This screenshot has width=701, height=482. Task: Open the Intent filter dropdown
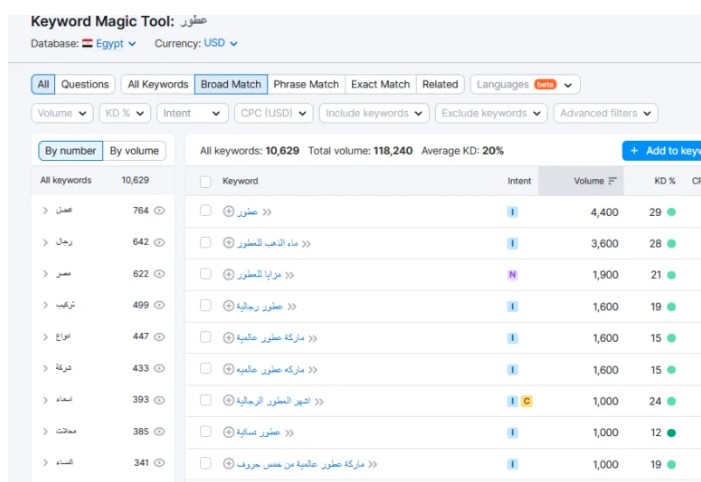pyautogui.click(x=193, y=113)
